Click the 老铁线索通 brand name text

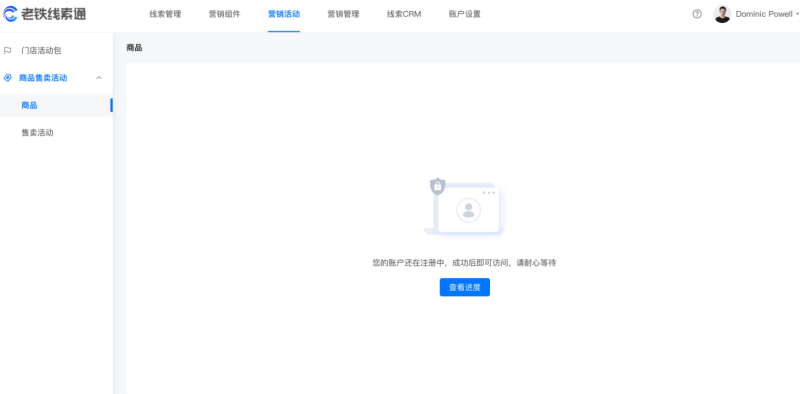pos(54,14)
